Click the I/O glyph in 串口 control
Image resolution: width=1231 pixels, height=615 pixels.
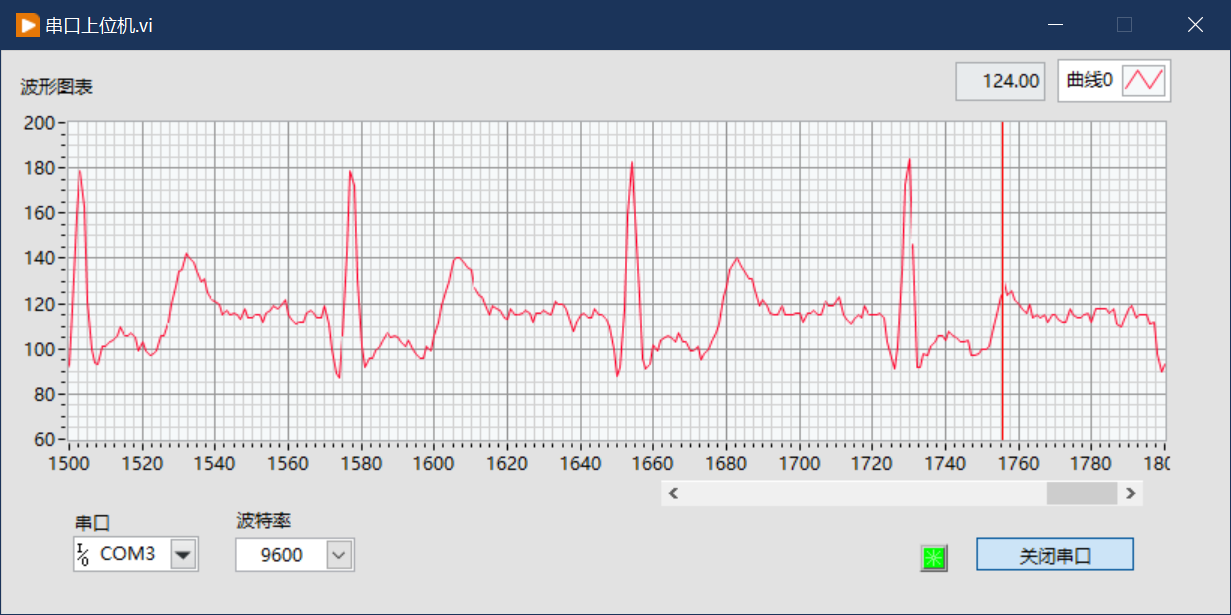pyautogui.click(x=84, y=554)
